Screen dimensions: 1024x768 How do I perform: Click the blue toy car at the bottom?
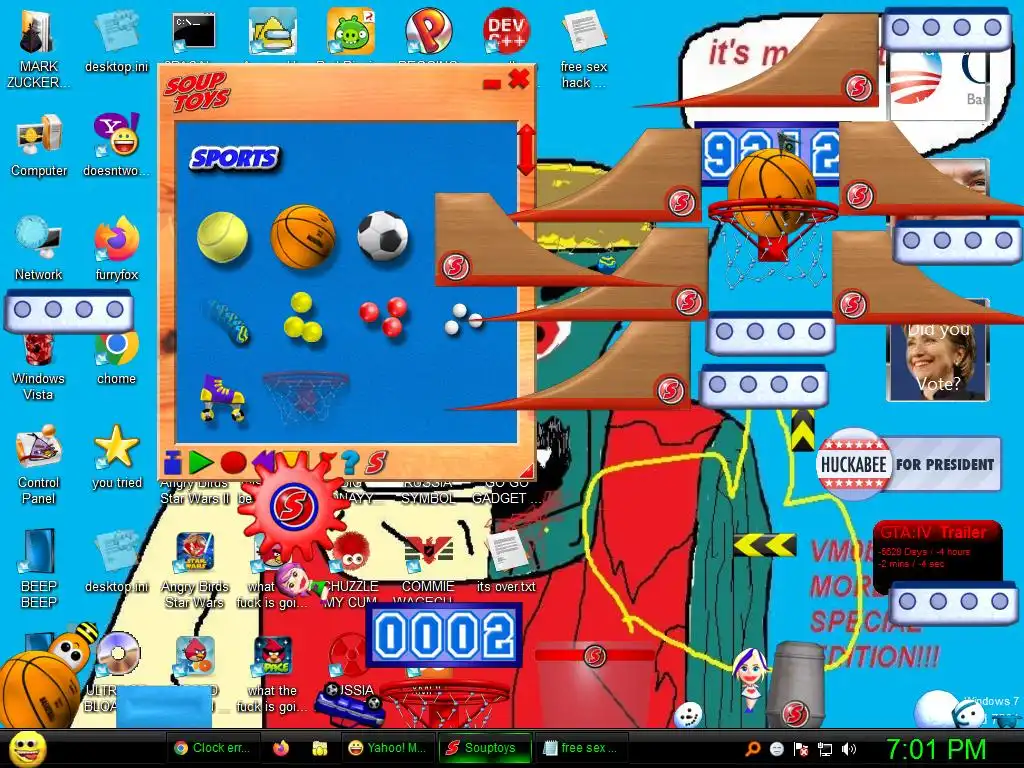[348, 706]
